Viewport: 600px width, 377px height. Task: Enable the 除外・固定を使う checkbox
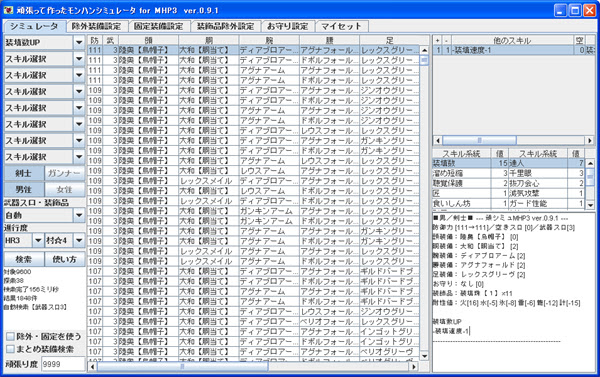(x=10, y=336)
